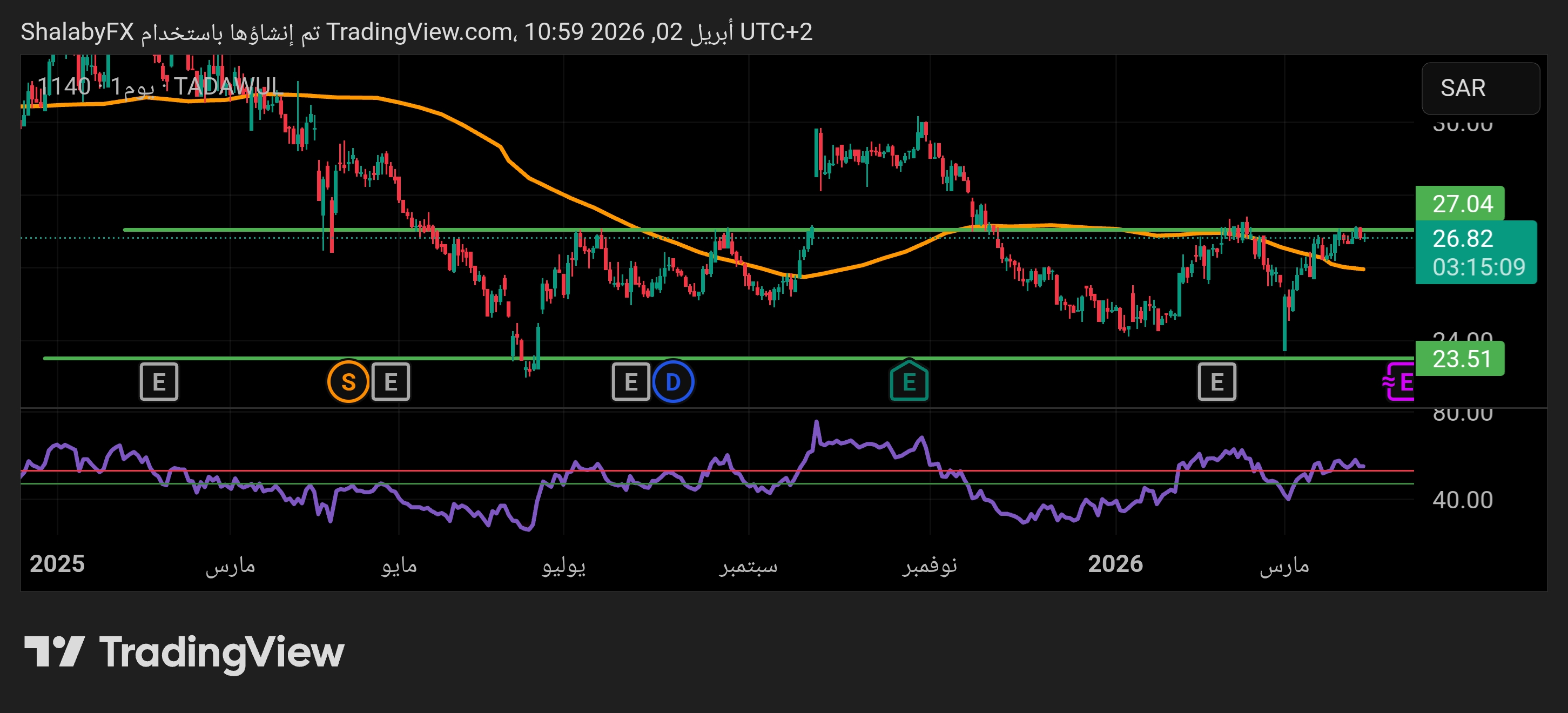Click the blue D dividend marker
The height and width of the screenshot is (713, 1568).
672,382
